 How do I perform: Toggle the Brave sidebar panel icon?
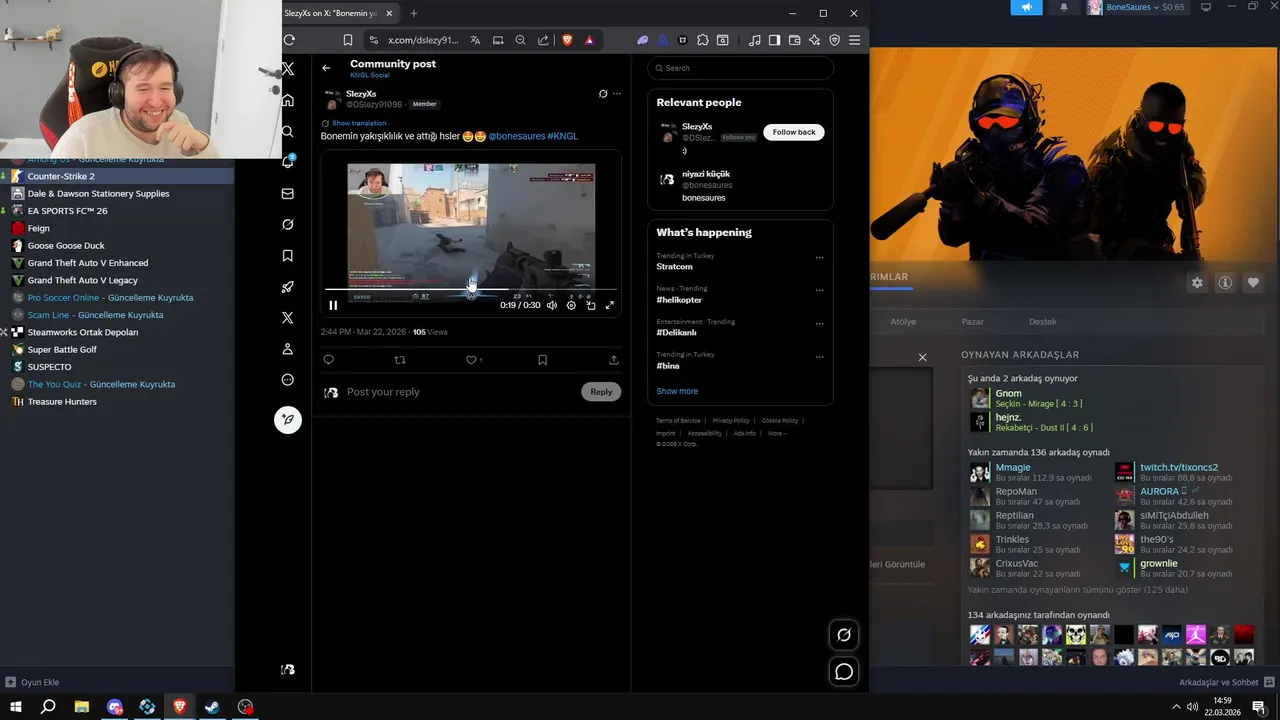775,40
